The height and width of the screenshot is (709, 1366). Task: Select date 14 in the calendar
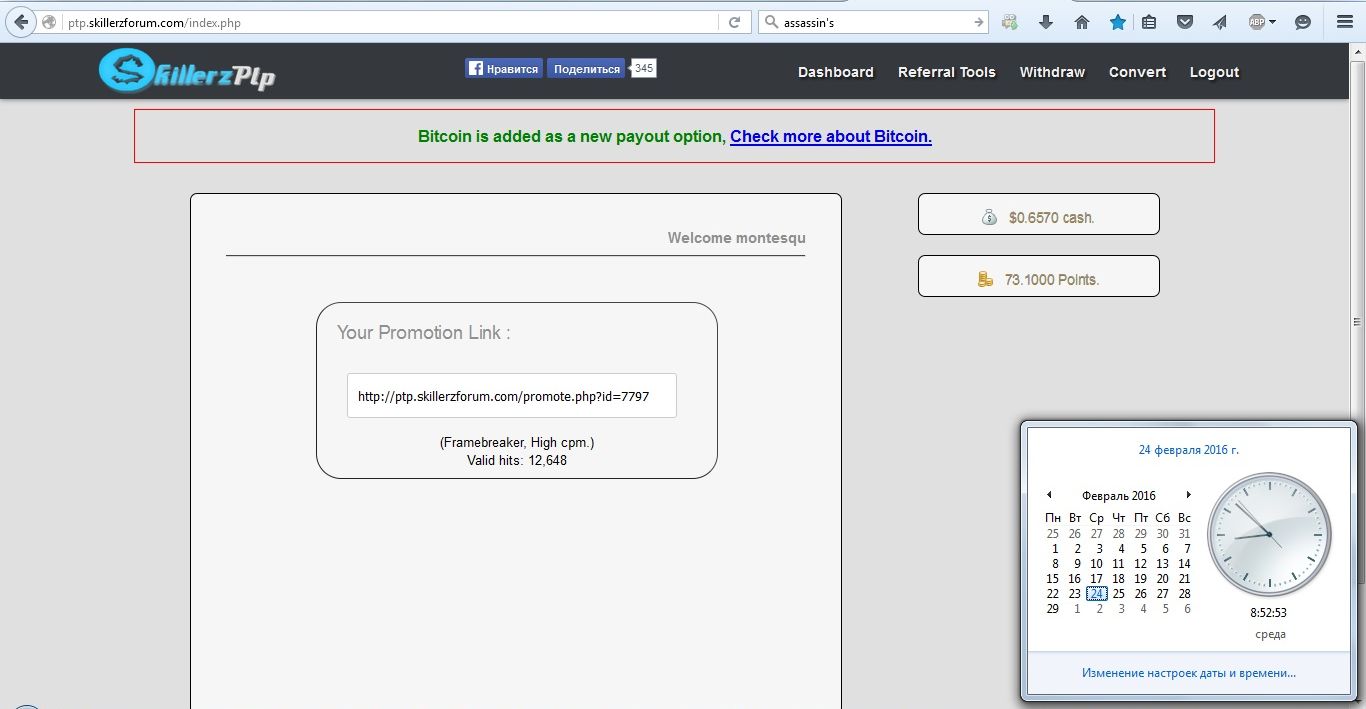click(1185, 563)
